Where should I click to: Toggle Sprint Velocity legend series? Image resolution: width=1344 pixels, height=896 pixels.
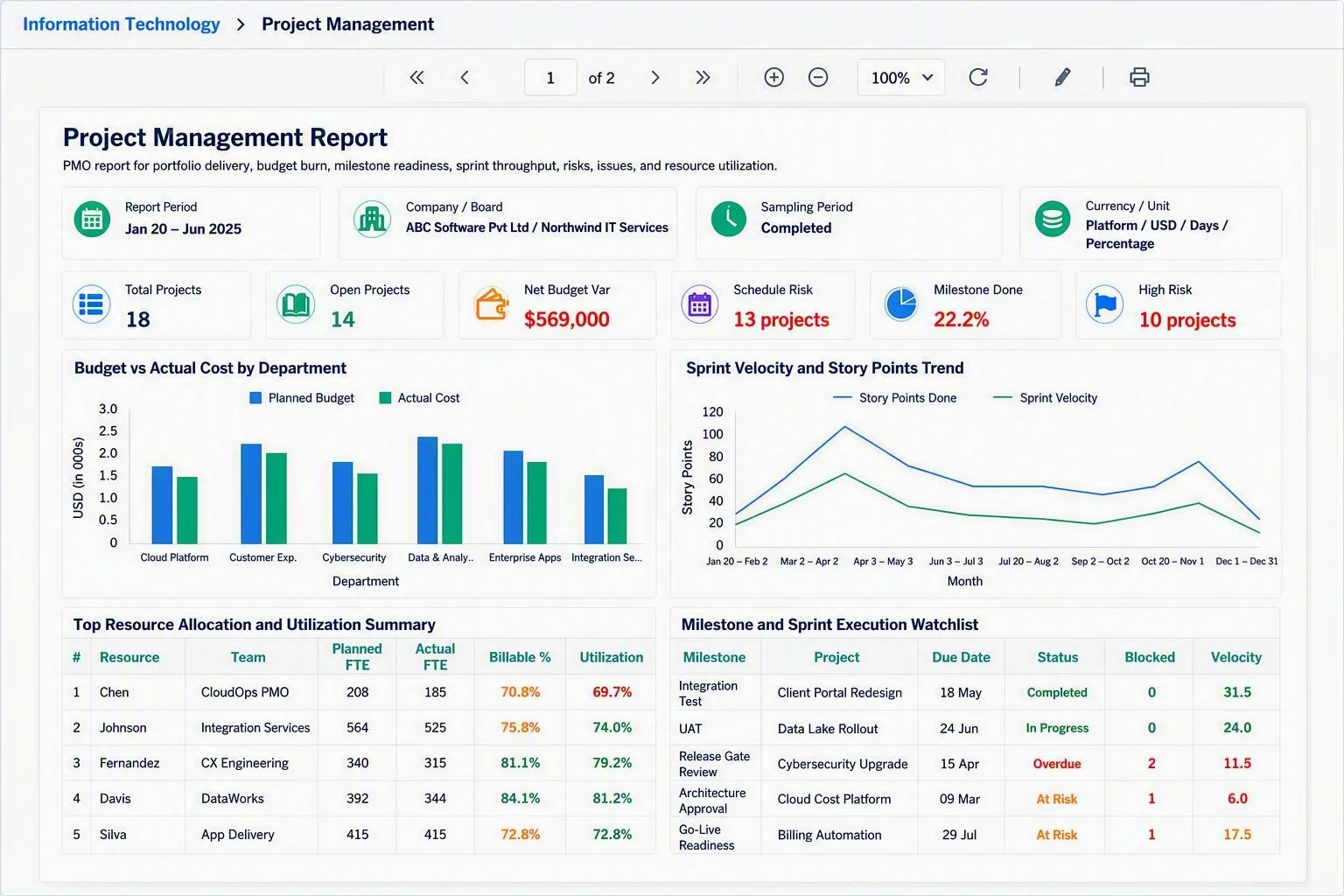[1046, 398]
